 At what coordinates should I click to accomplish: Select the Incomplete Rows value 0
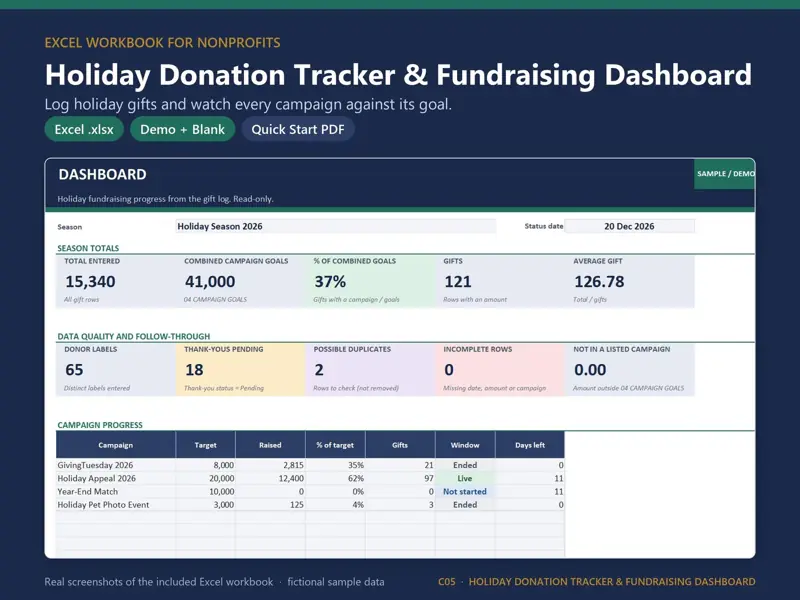coord(449,370)
